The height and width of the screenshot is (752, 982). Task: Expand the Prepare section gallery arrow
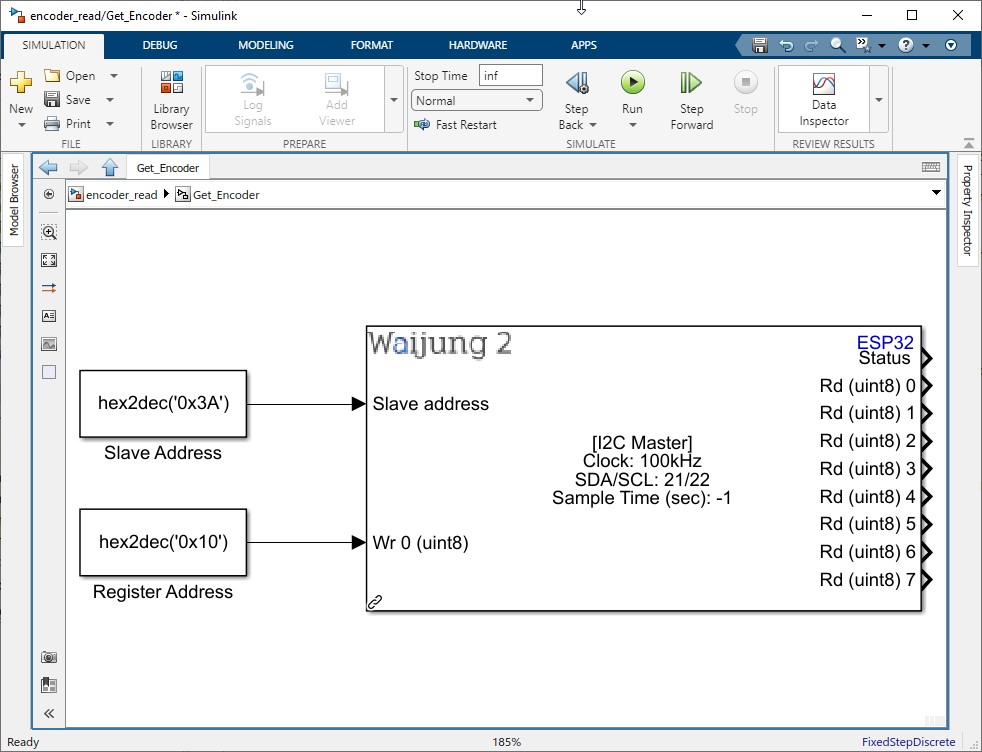(392, 100)
